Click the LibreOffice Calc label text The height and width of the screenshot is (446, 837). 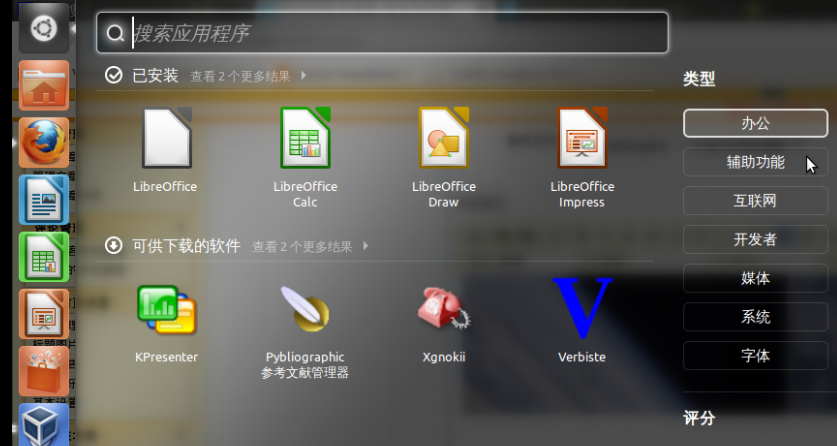[305, 194]
